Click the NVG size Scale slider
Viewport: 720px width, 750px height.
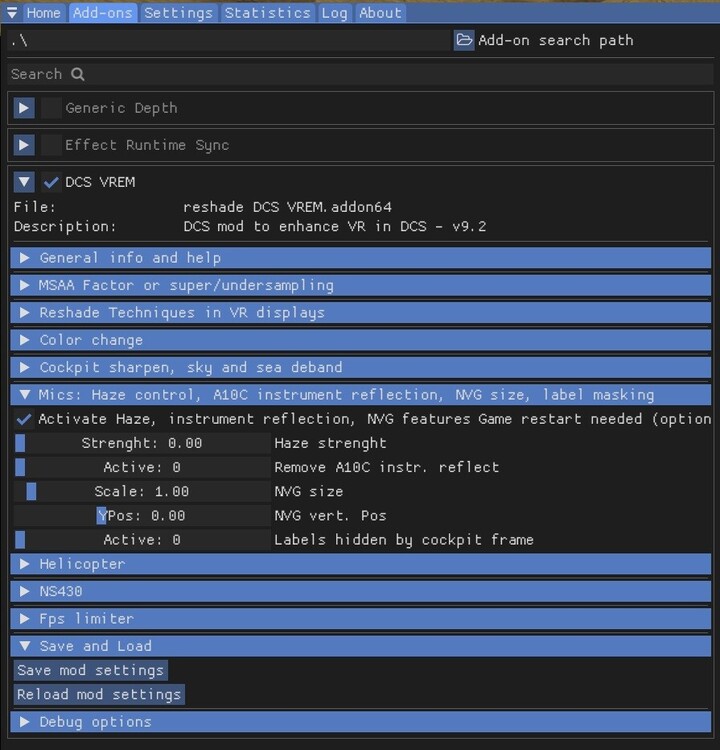click(141, 492)
